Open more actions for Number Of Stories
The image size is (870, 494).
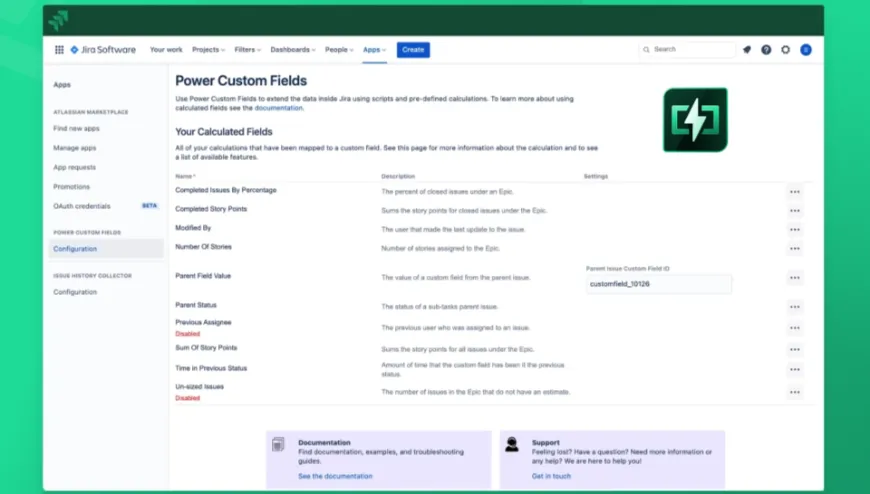[795, 249]
